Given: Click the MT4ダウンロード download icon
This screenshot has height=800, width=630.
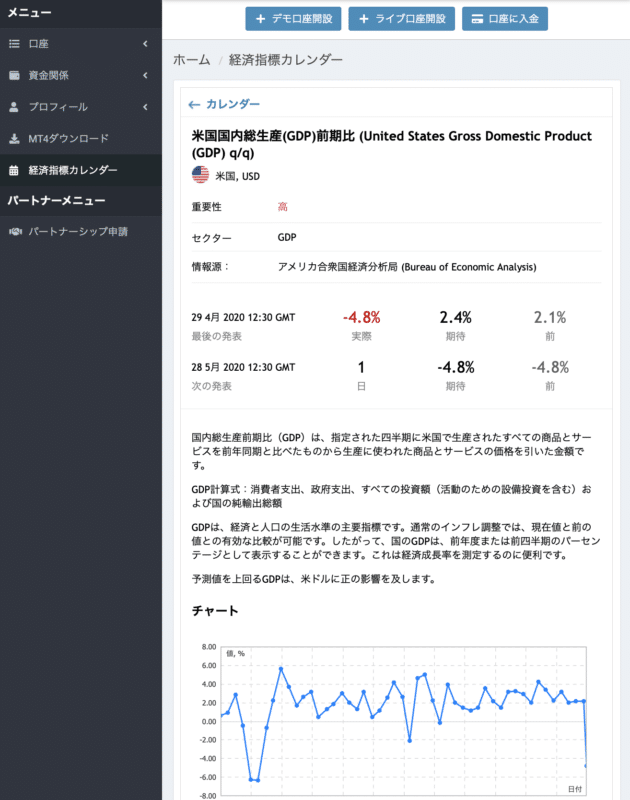Looking at the screenshot, I should [14, 139].
